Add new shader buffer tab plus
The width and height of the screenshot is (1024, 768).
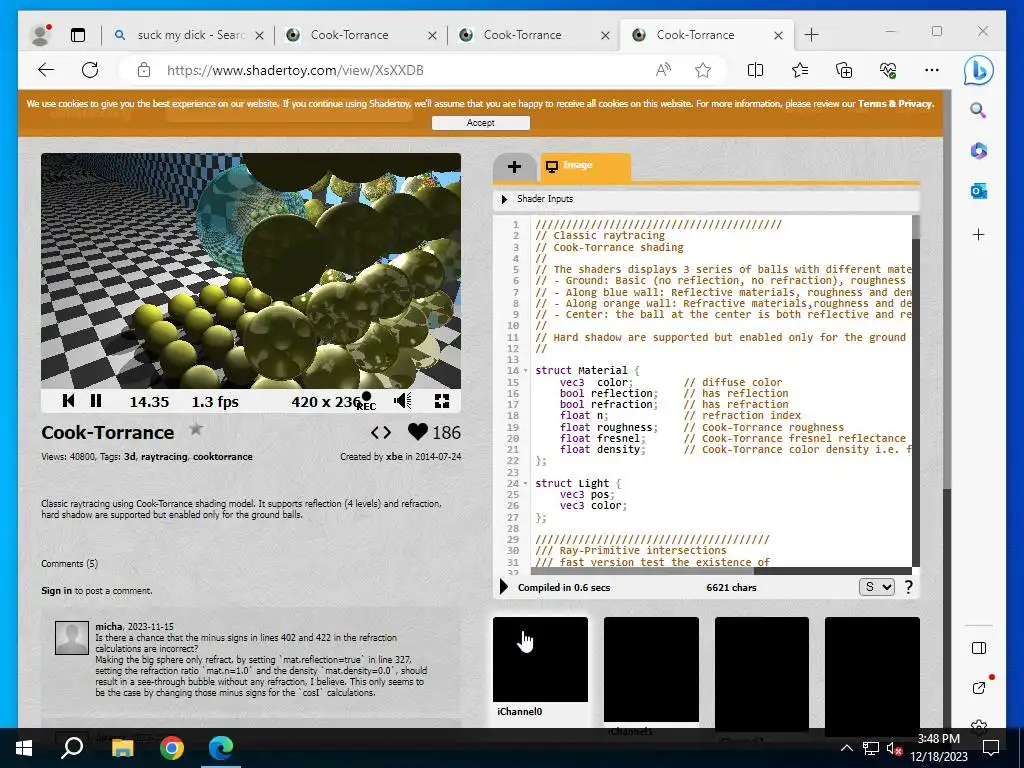515,167
